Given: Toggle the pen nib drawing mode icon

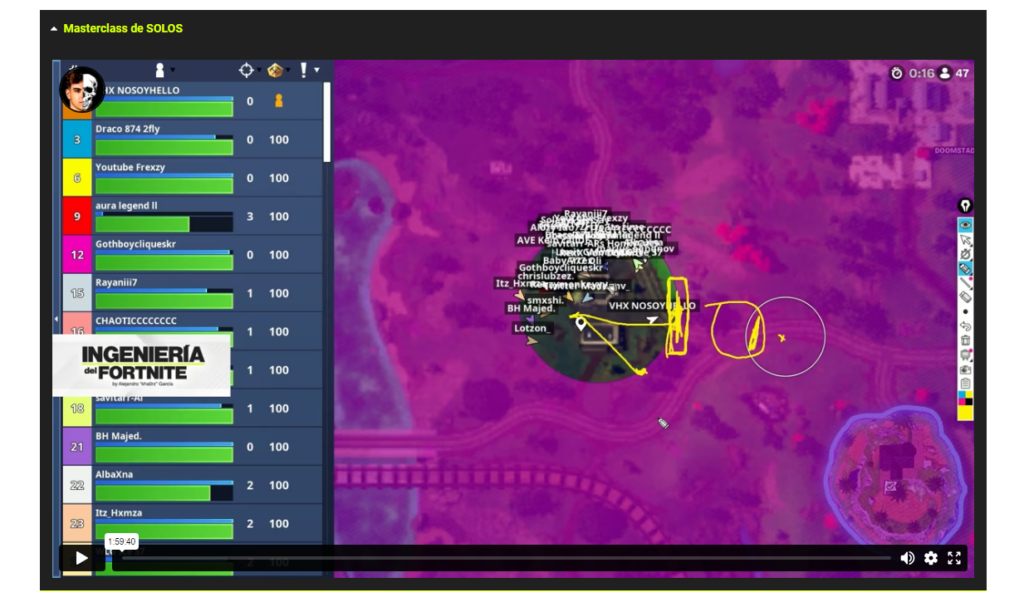Looking at the screenshot, I should pyautogui.click(x=965, y=206).
